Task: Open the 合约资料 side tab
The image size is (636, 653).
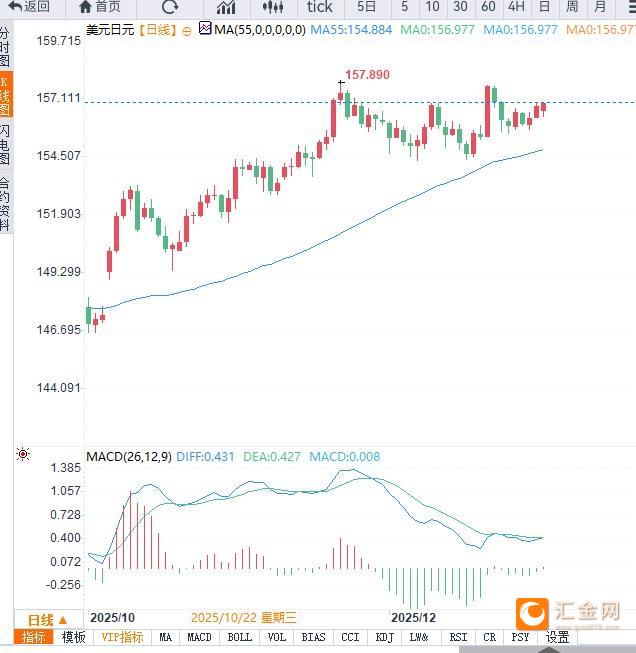Action: (x=5, y=204)
